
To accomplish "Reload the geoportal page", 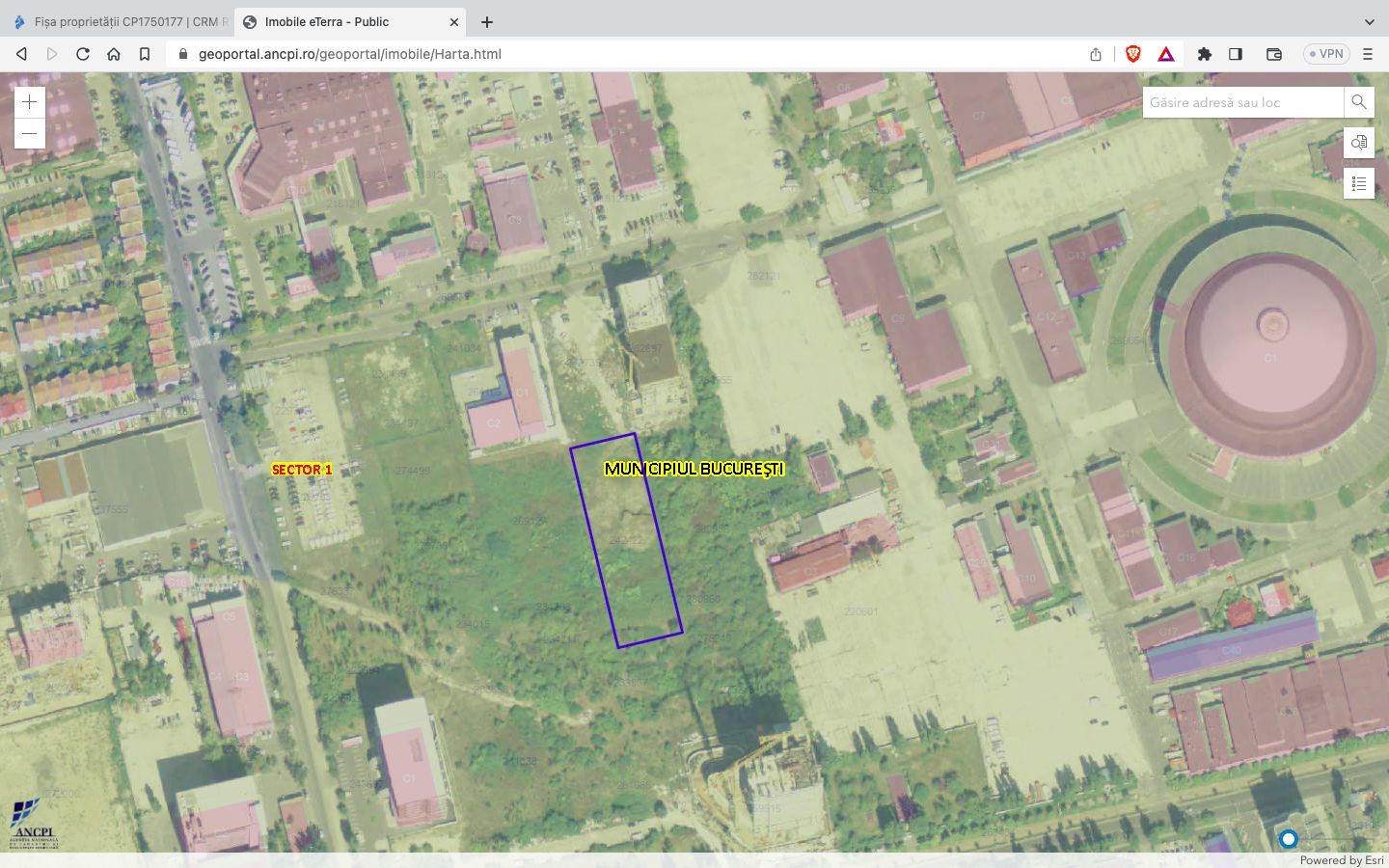I will (83, 54).
